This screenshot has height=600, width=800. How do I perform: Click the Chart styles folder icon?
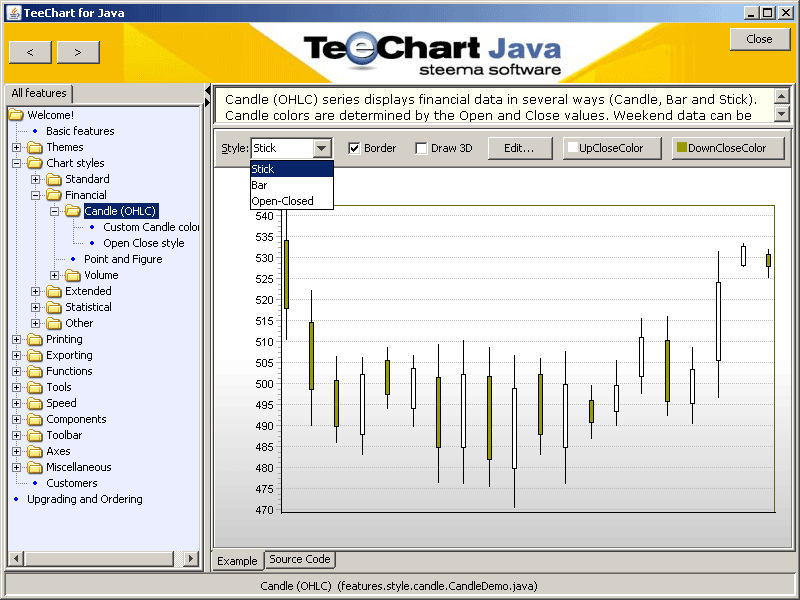click(35, 163)
